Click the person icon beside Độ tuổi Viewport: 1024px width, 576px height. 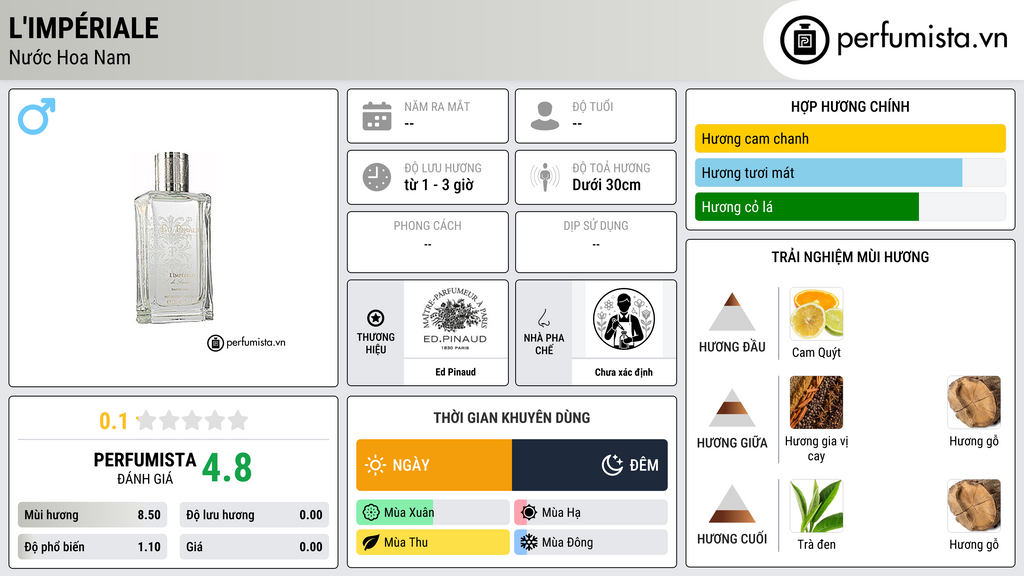pyautogui.click(x=545, y=116)
